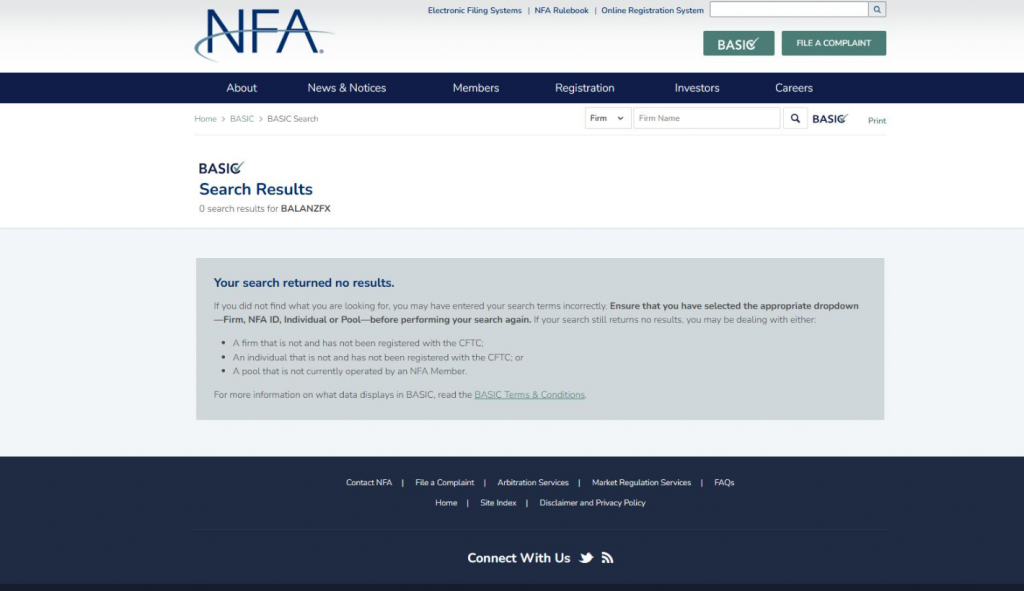This screenshot has width=1024, height=591.
Task: Open the Members menu
Action: pos(475,88)
